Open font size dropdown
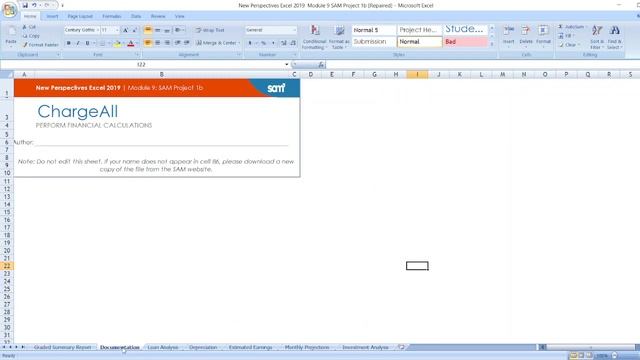This screenshot has height=360, width=640. 117,30
